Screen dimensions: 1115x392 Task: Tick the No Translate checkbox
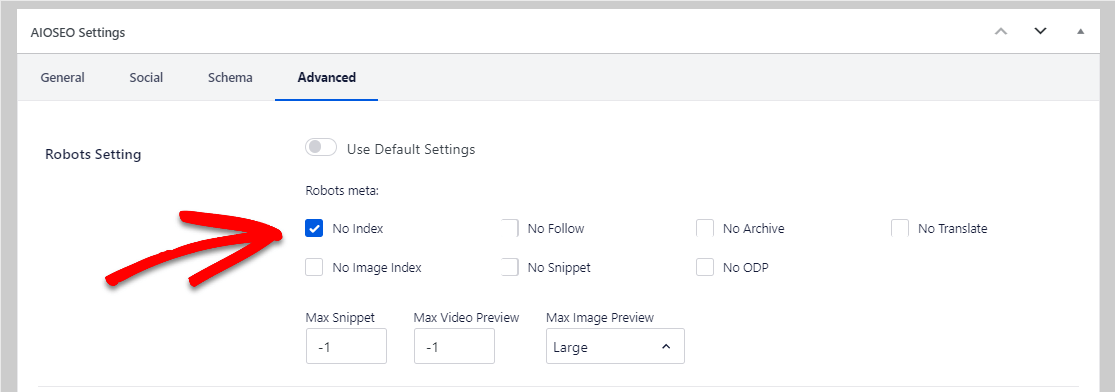point(900,228)
